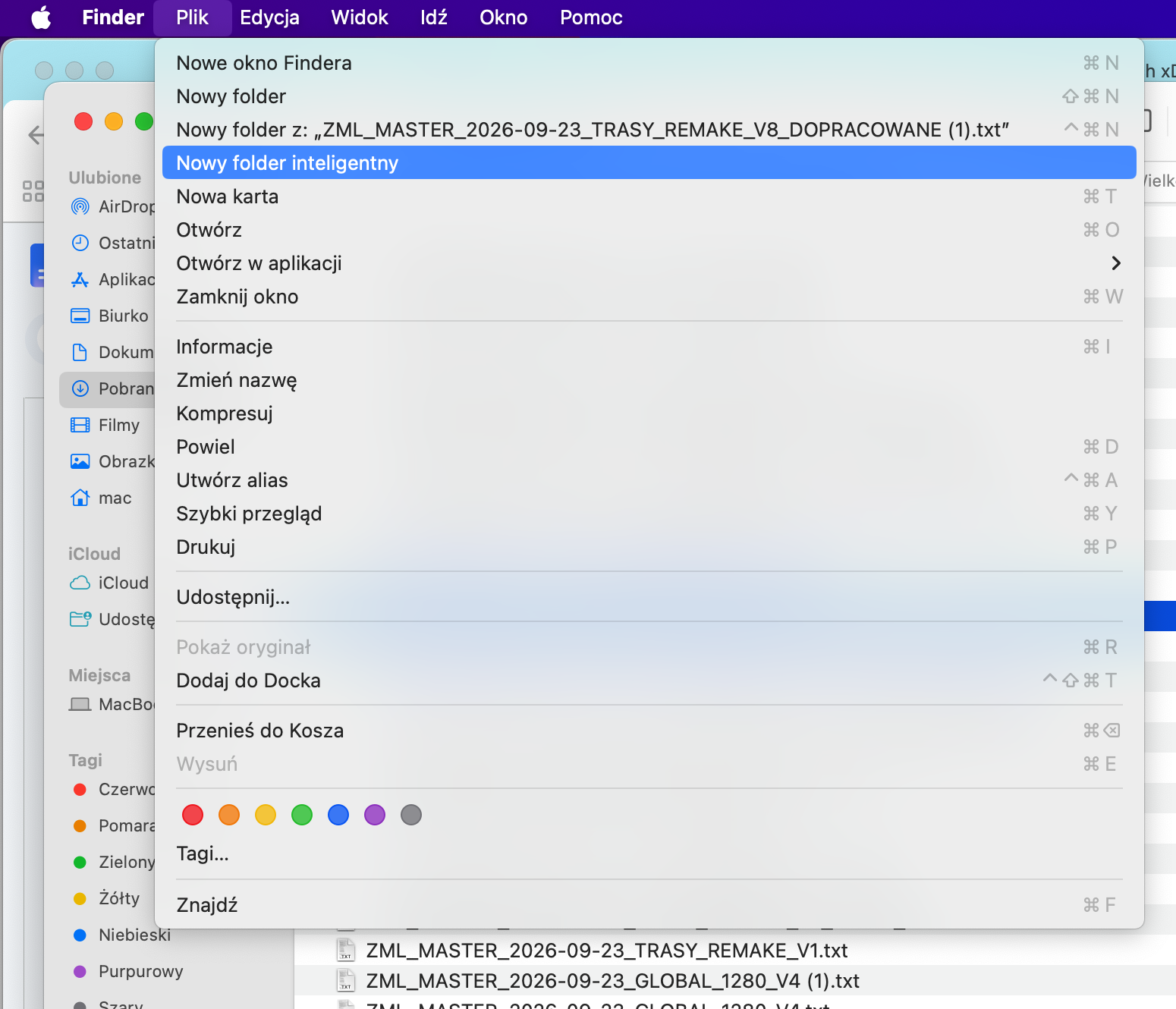Filter by the Żółty tag

click(107, 898)
